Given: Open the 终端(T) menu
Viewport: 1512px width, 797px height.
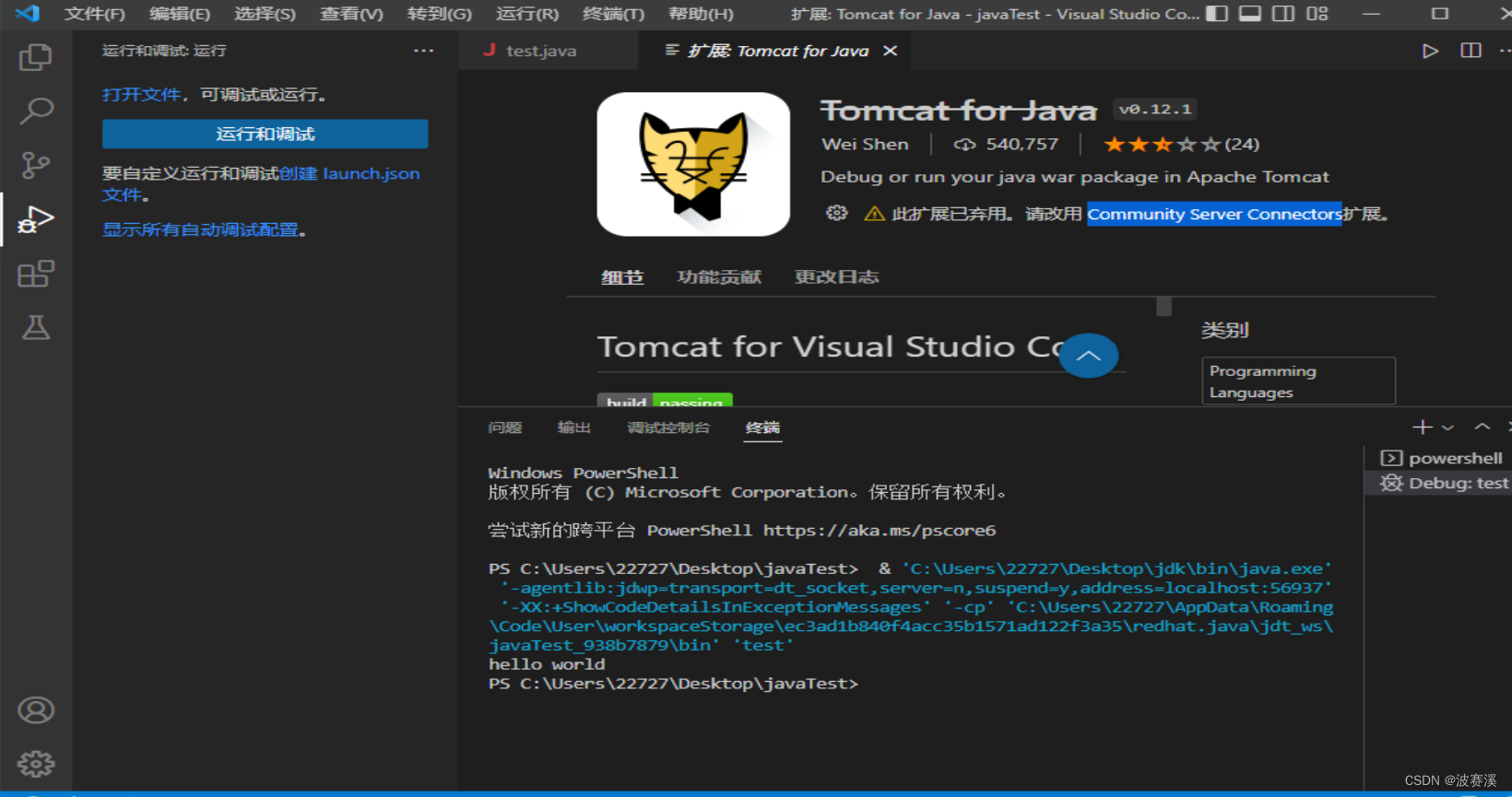Looking at the screenshot, I should [x=613, y=14].
